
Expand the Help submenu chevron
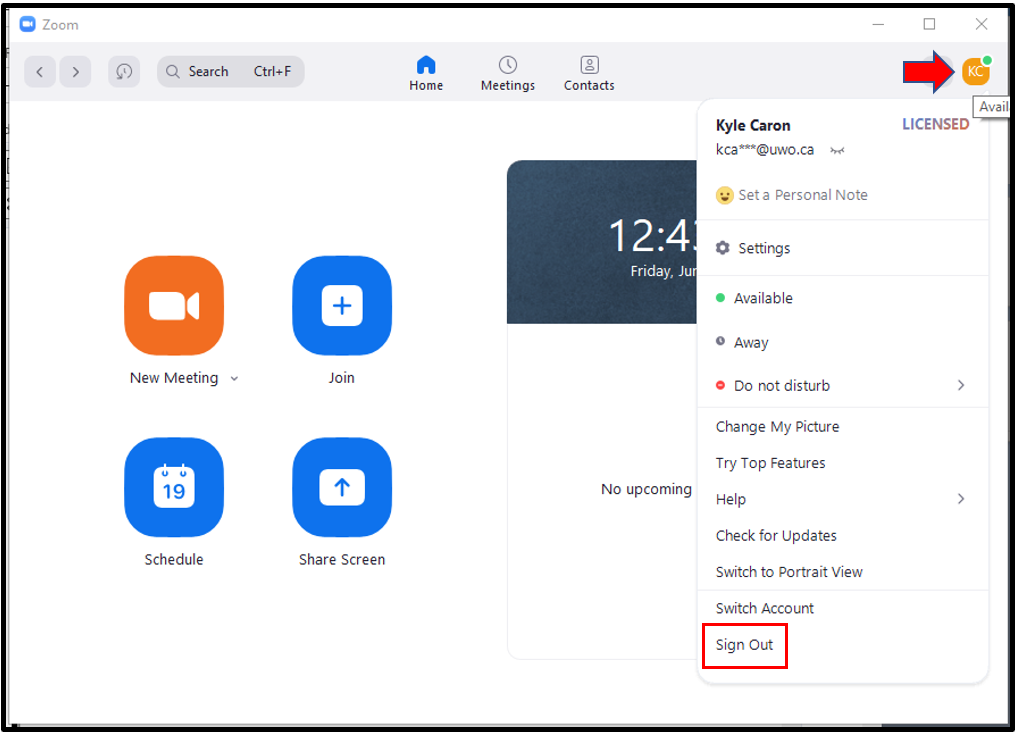960,498
